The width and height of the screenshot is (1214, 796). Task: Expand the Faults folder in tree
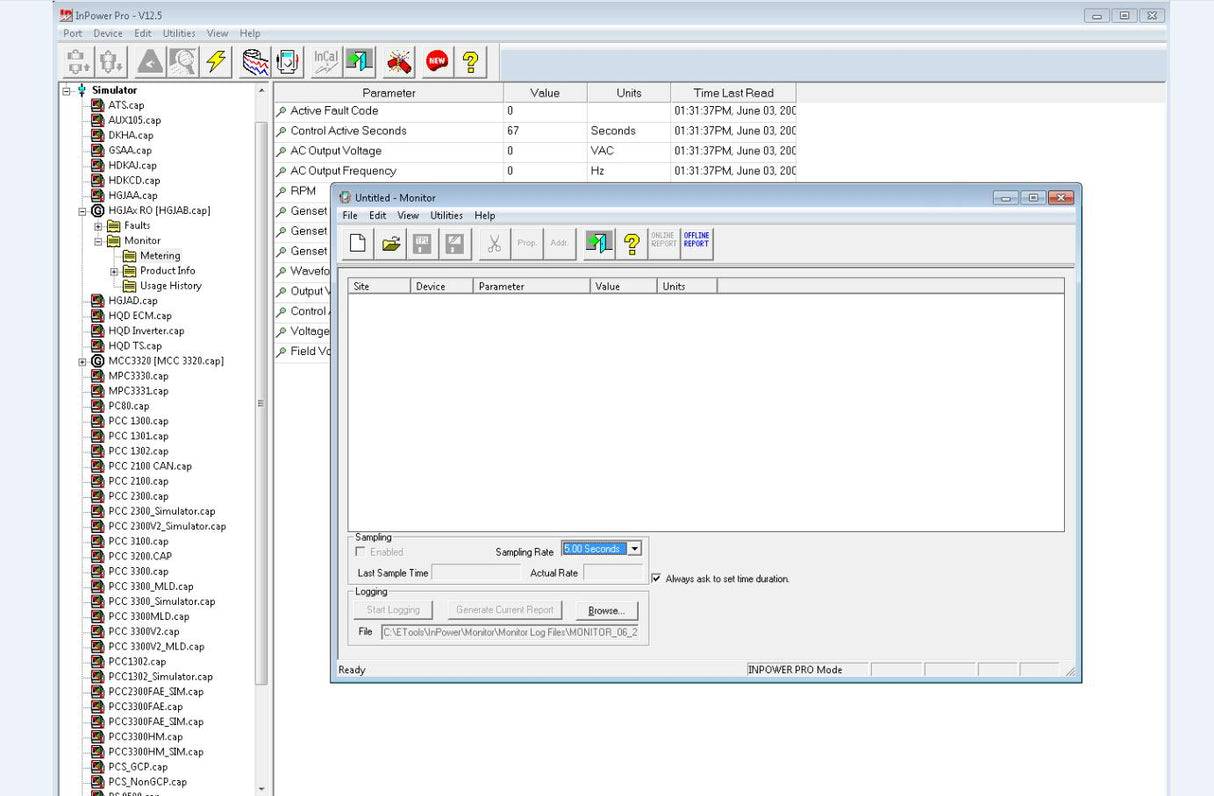(x=99, y=226)
